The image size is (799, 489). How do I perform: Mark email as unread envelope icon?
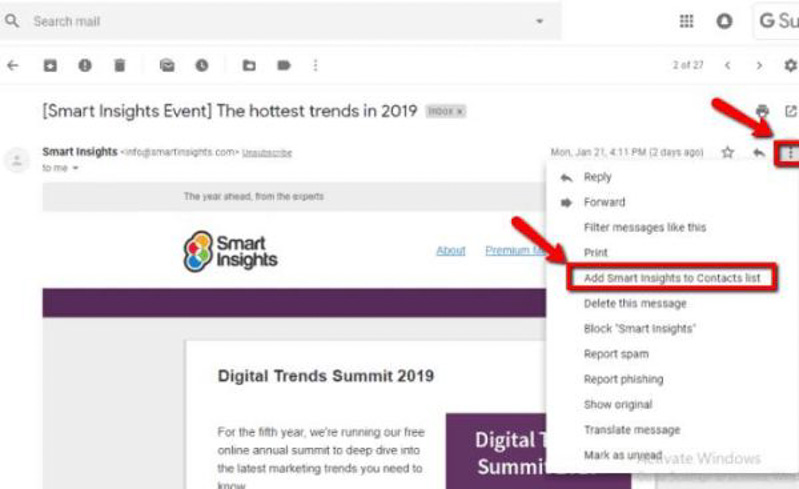[167, 65]
